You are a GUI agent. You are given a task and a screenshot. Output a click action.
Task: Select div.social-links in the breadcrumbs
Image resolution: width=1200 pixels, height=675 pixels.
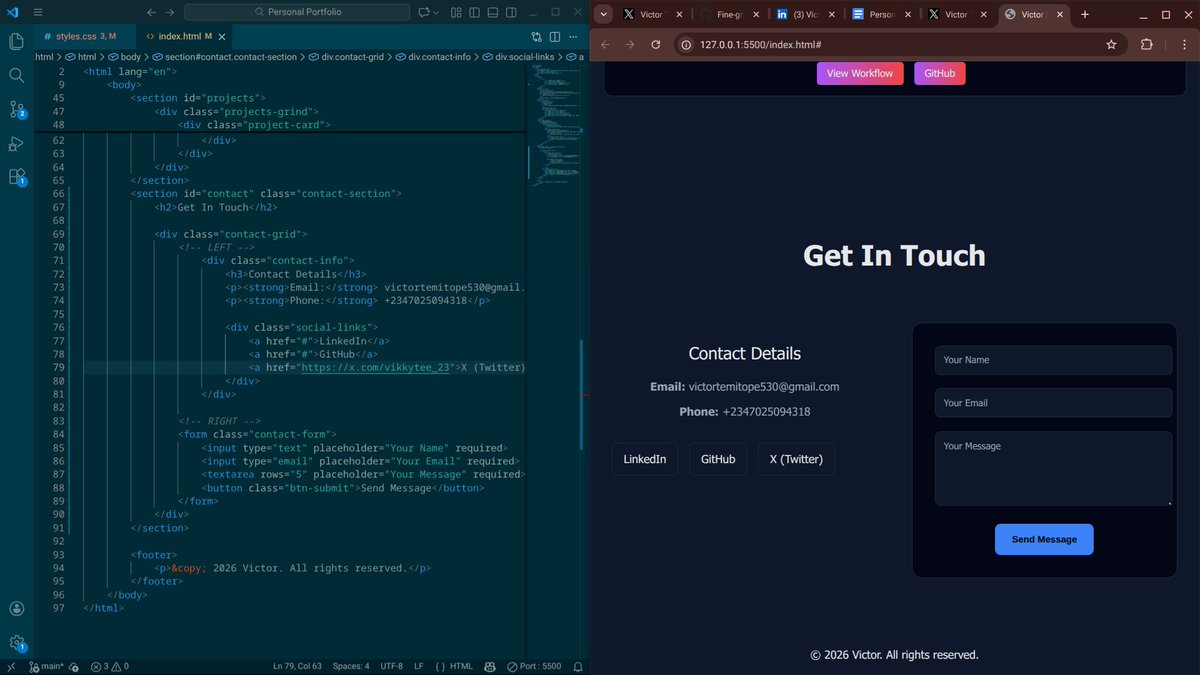point(518,57)
